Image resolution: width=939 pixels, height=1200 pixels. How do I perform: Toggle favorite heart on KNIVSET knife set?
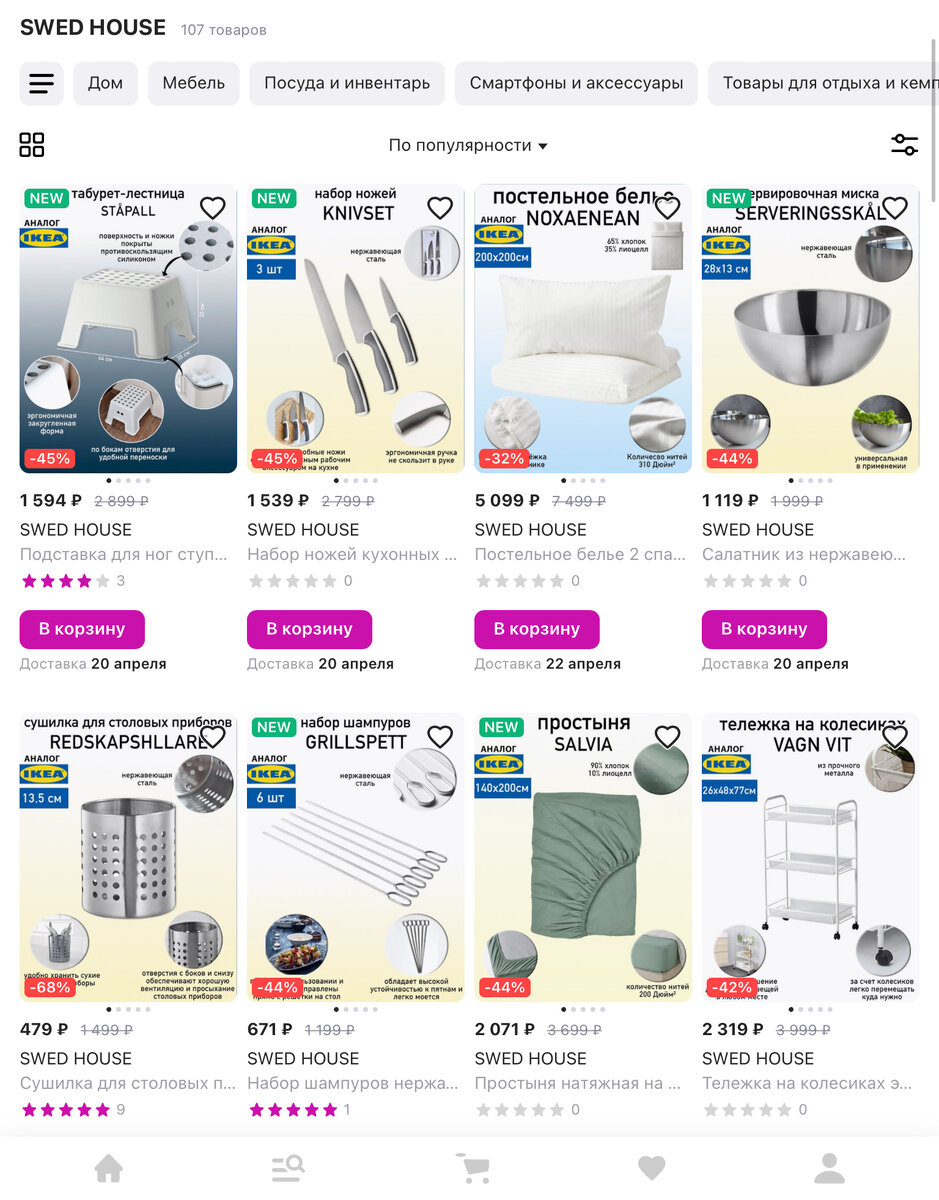(440, 208)
